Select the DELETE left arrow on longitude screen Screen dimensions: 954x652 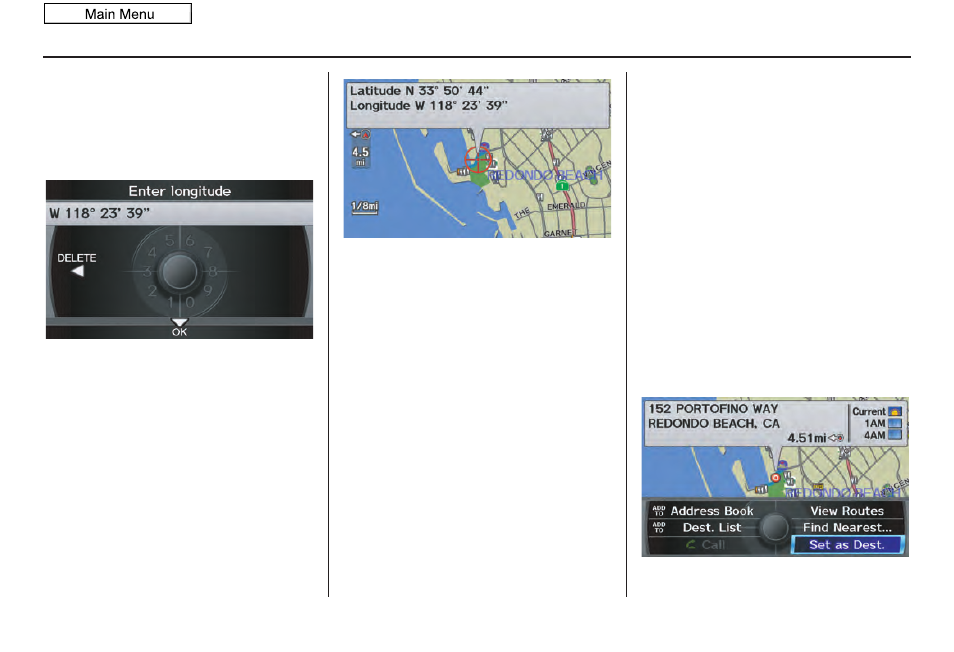click(x=77, y=271)
